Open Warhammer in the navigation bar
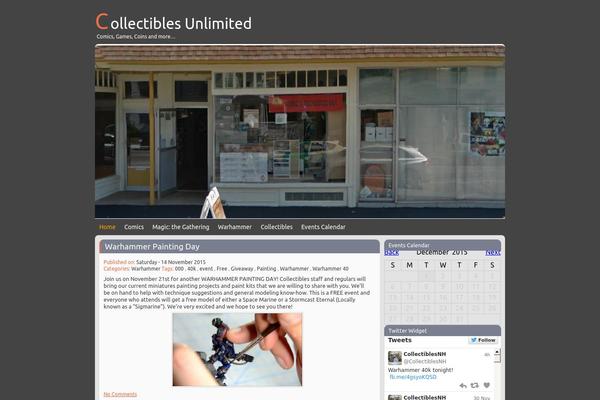The height and width of the screenshot is (400, 600). pyautogui.click(x=235, y=227)
